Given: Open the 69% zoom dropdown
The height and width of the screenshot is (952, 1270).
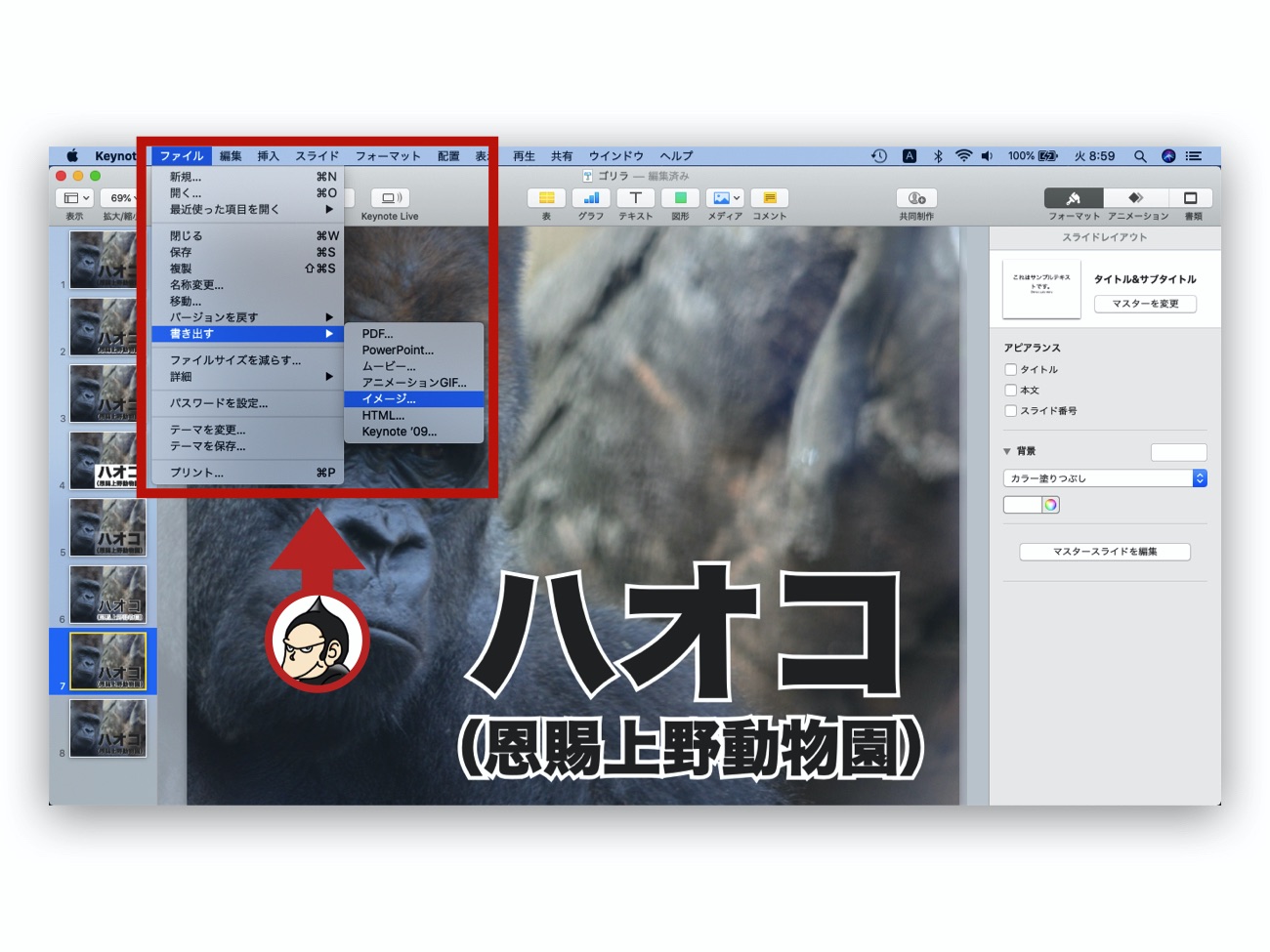Looking at the screenshot, I should pyautogui.click(x=121, y=198).
